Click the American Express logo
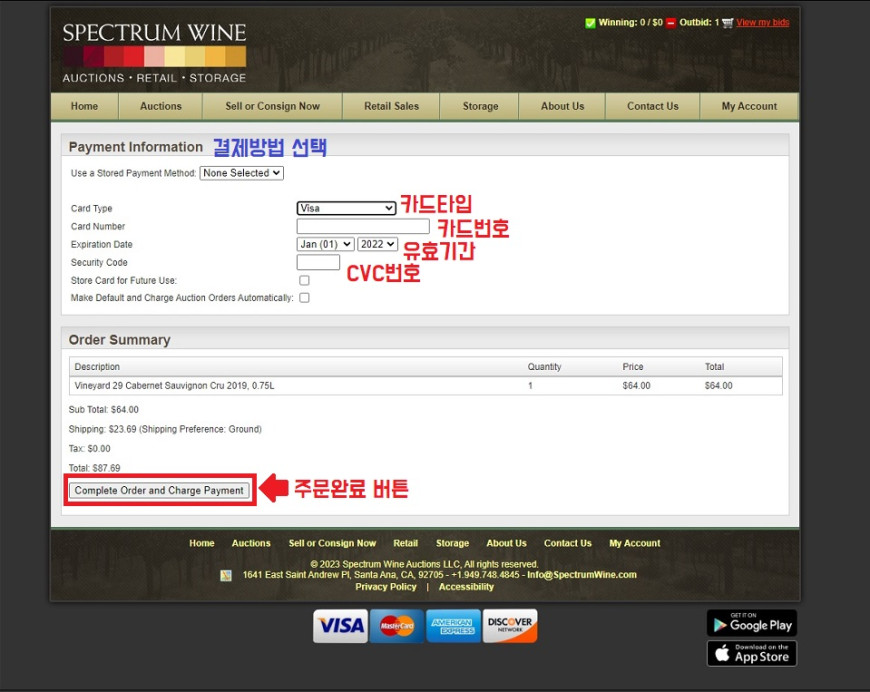 [453, 626]
